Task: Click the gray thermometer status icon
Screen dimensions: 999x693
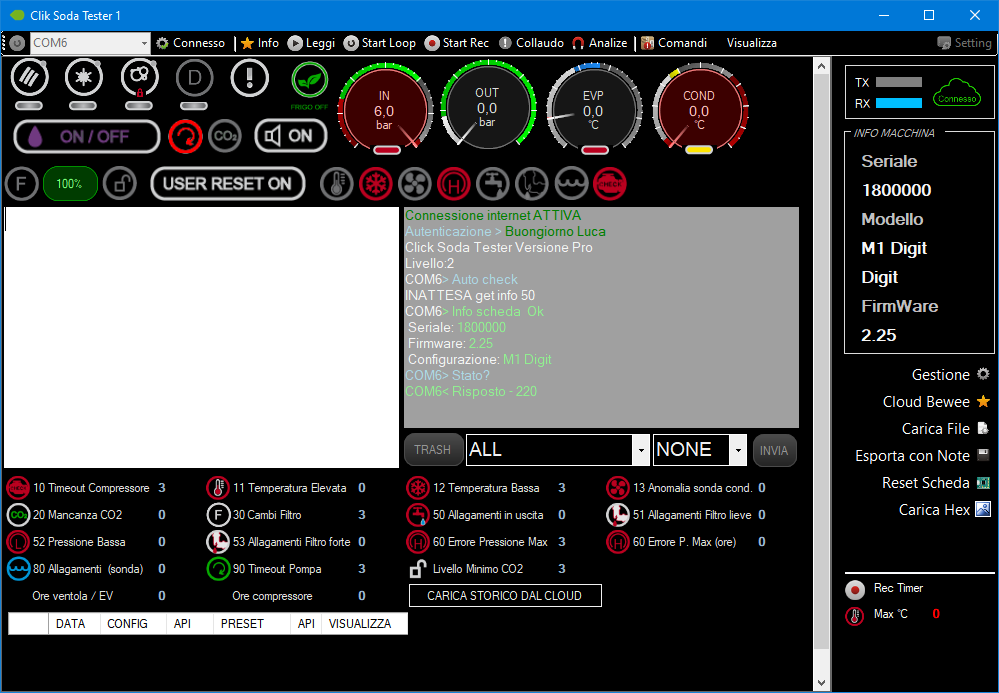Action: 336,184
